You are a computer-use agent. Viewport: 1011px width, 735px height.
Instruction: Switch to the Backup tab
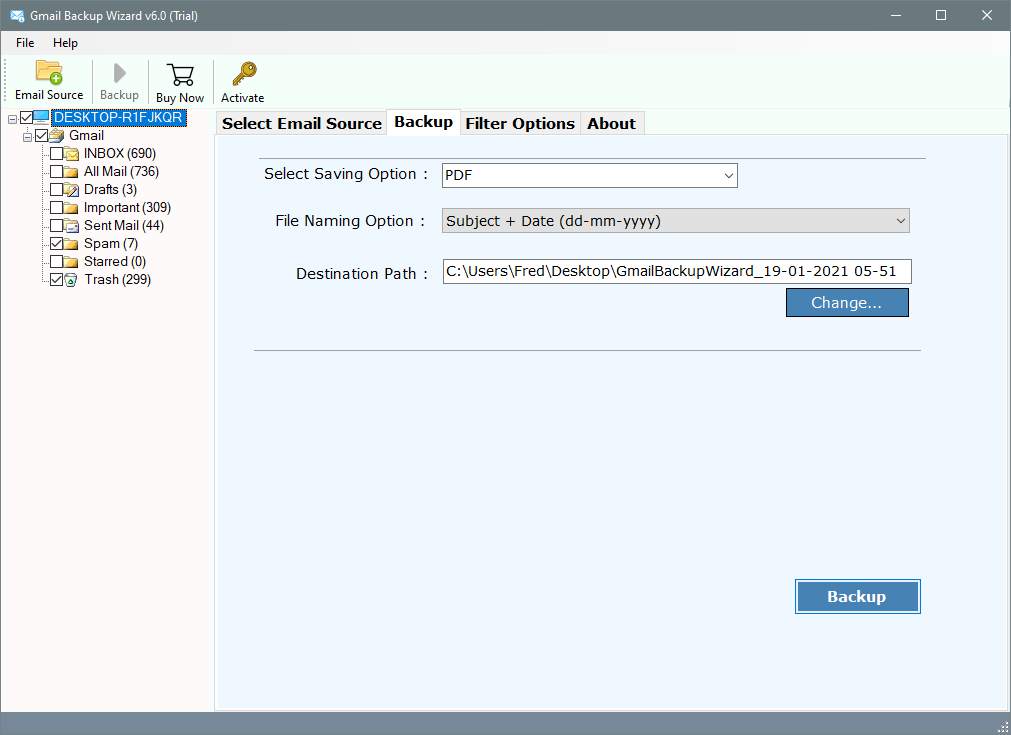point(423,122)
